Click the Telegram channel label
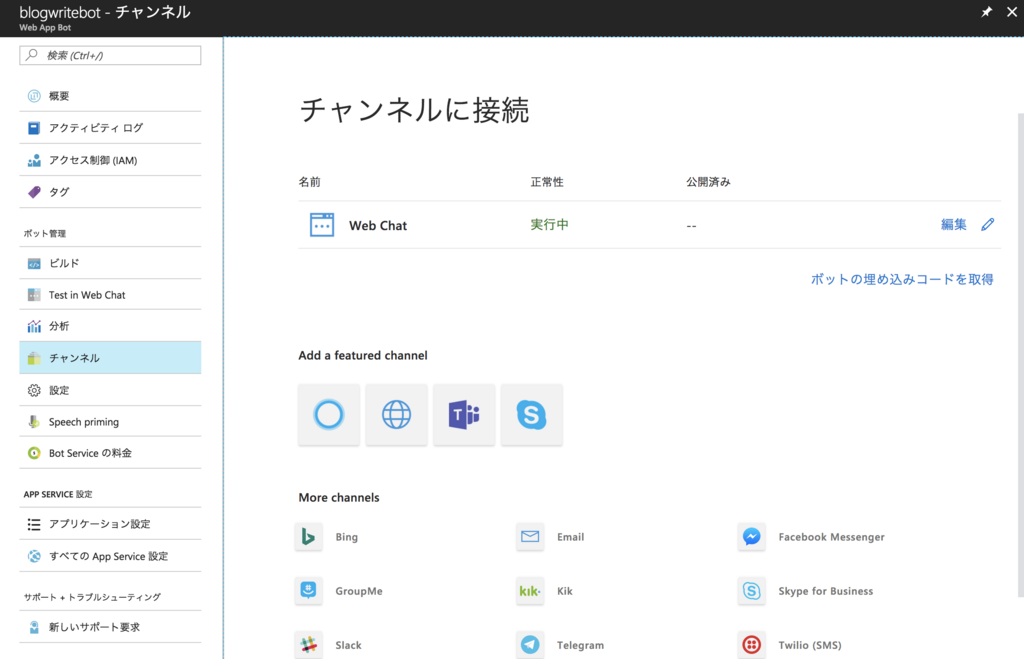 coord(580,645)
